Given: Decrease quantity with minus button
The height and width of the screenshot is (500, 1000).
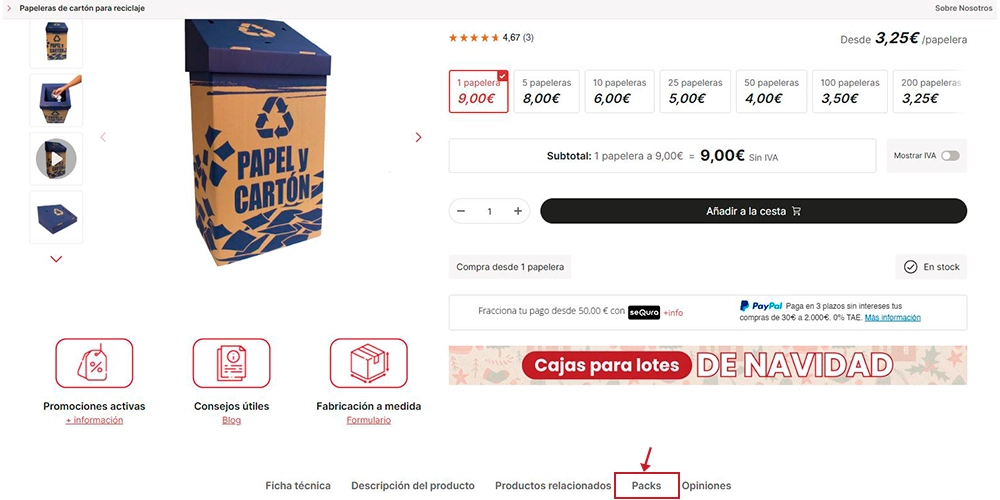Looking at the screenshot, I should [461, 211].
